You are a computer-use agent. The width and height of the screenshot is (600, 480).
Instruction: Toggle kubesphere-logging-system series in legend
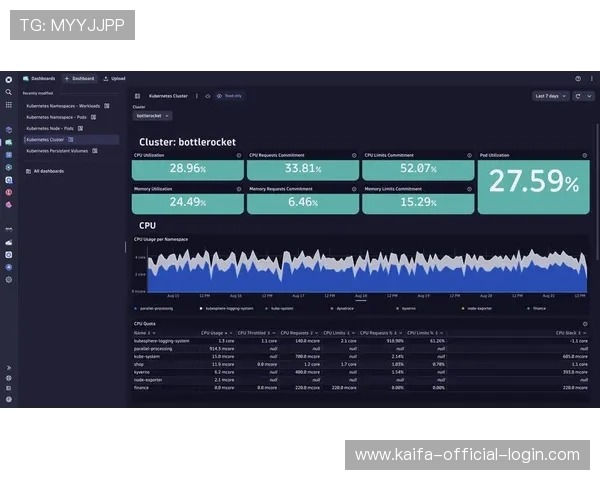coord(227,309)
